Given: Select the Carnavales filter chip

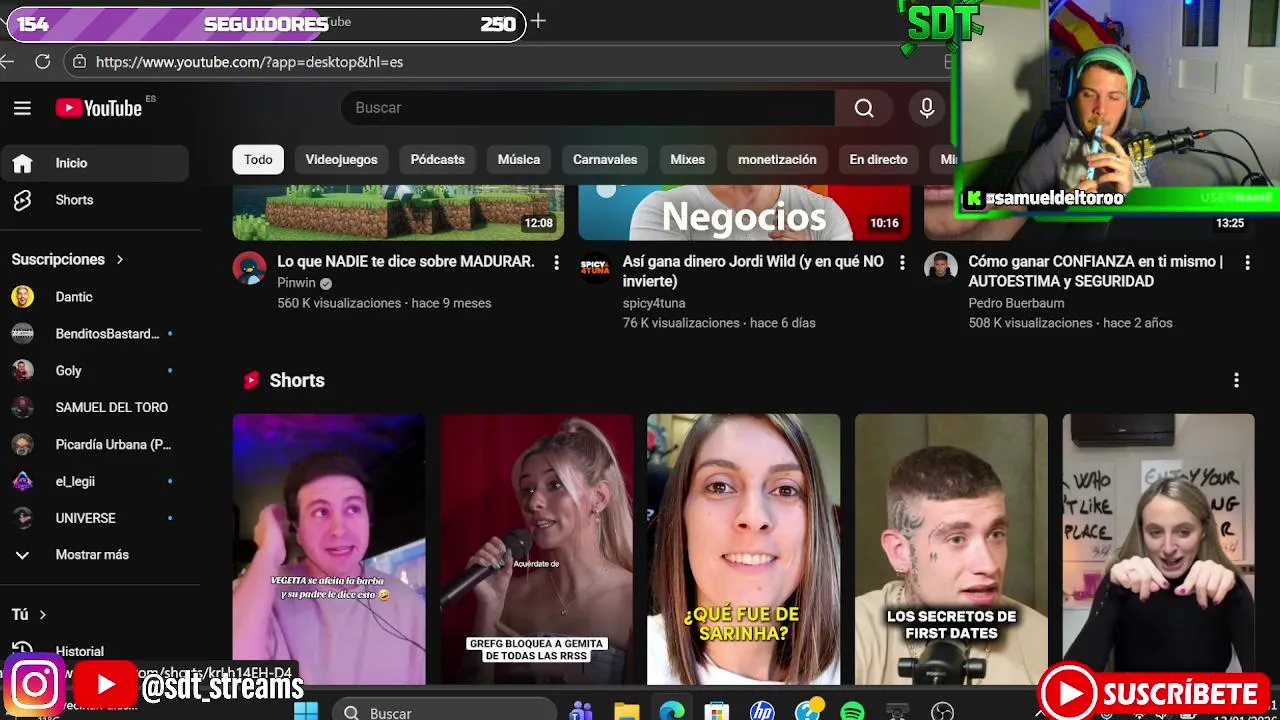Looking at the screenshot, I should click(x=605, y=160).
